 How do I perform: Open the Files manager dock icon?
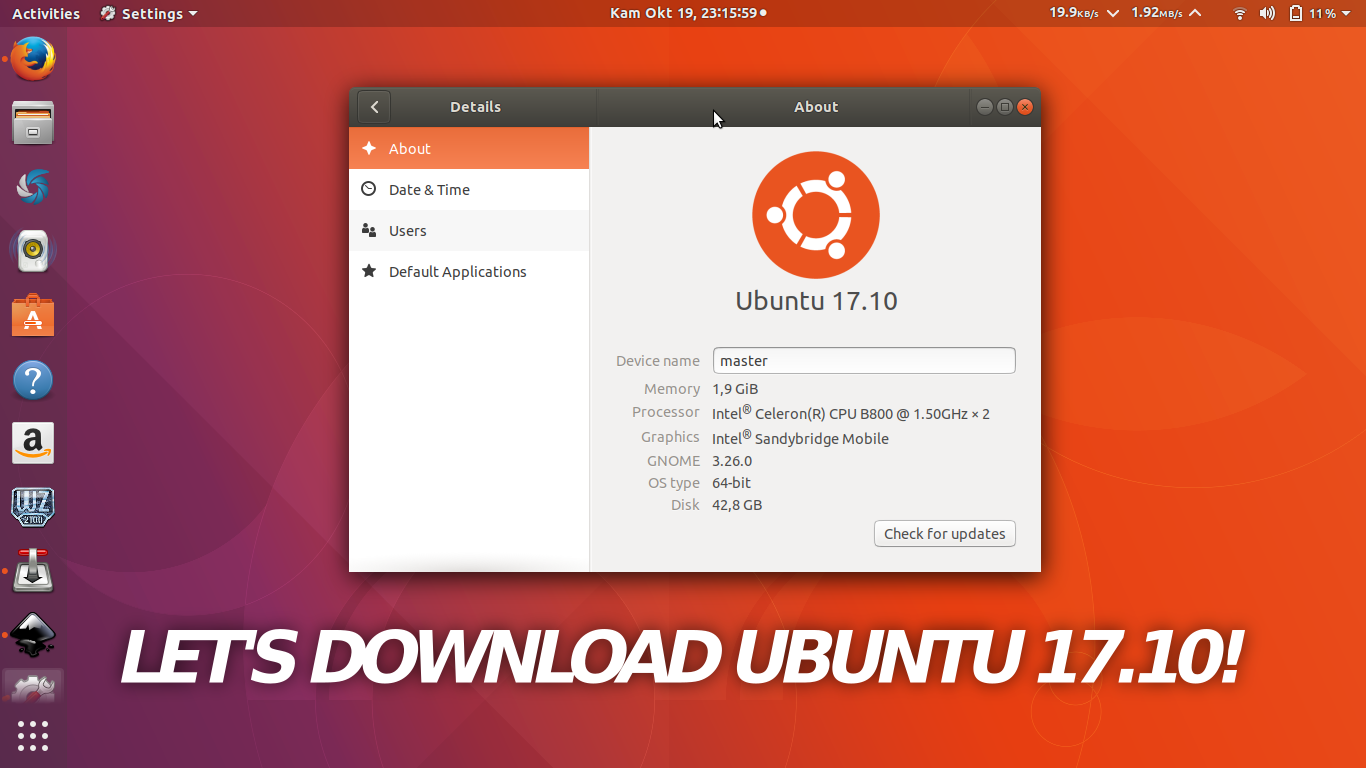(33, 123)
